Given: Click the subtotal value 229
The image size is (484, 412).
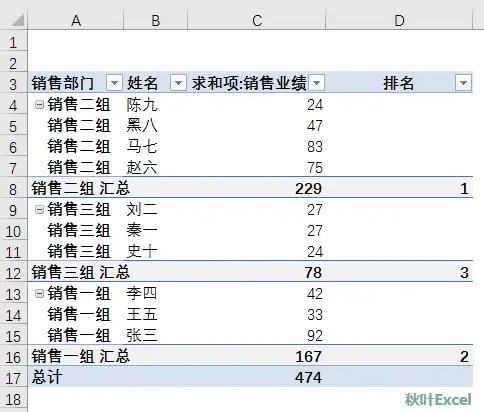Looking at the screenshot, I should coord(308,189).
